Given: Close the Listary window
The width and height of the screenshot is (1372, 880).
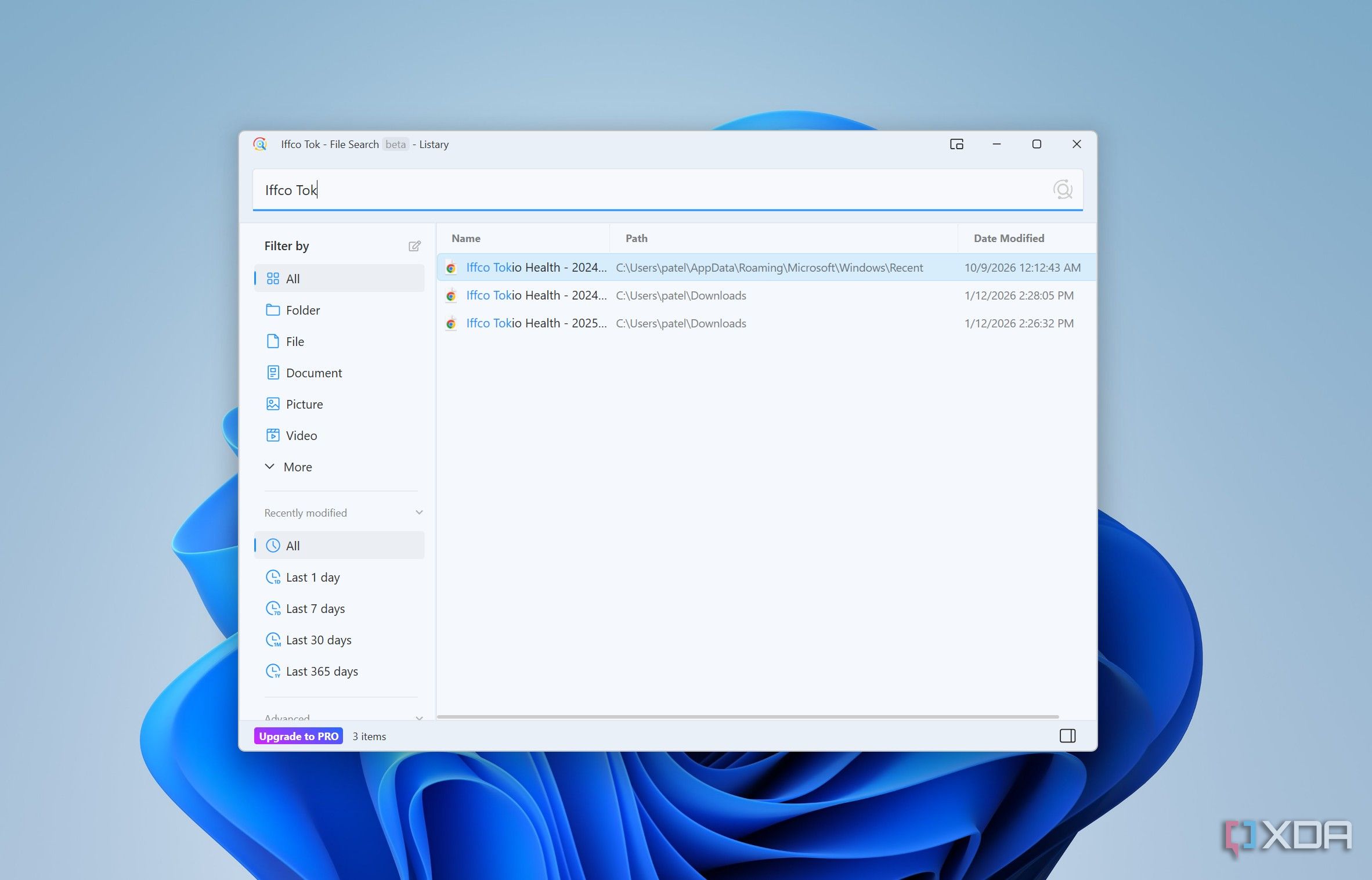Looking at the screenshot, I should (1077, 144).
